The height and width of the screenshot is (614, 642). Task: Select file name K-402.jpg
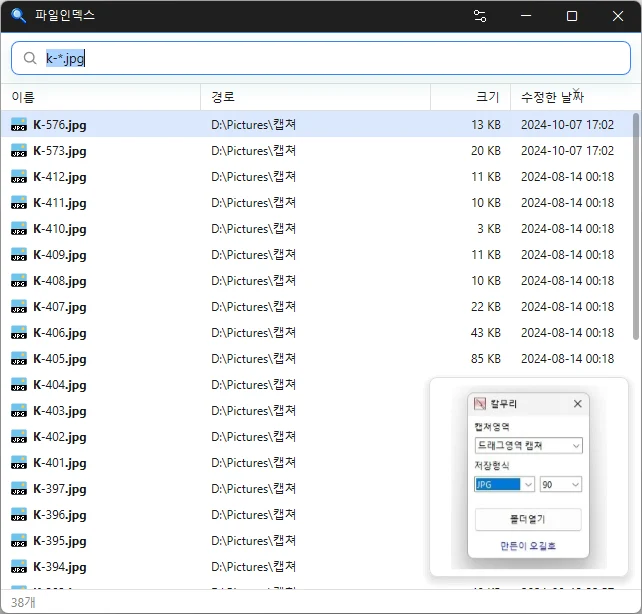pos(60,437)
